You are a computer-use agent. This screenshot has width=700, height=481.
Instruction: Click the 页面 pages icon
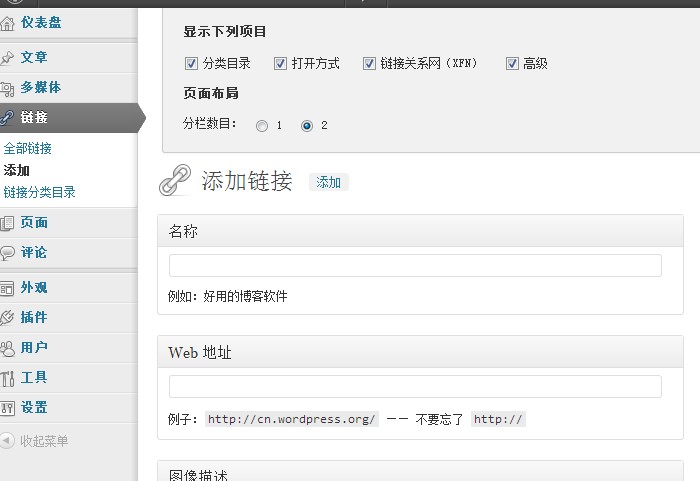tap(7, 223)
